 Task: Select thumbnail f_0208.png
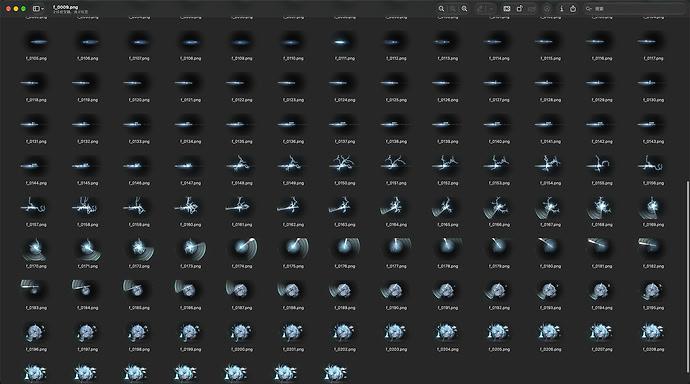(653, 333)
